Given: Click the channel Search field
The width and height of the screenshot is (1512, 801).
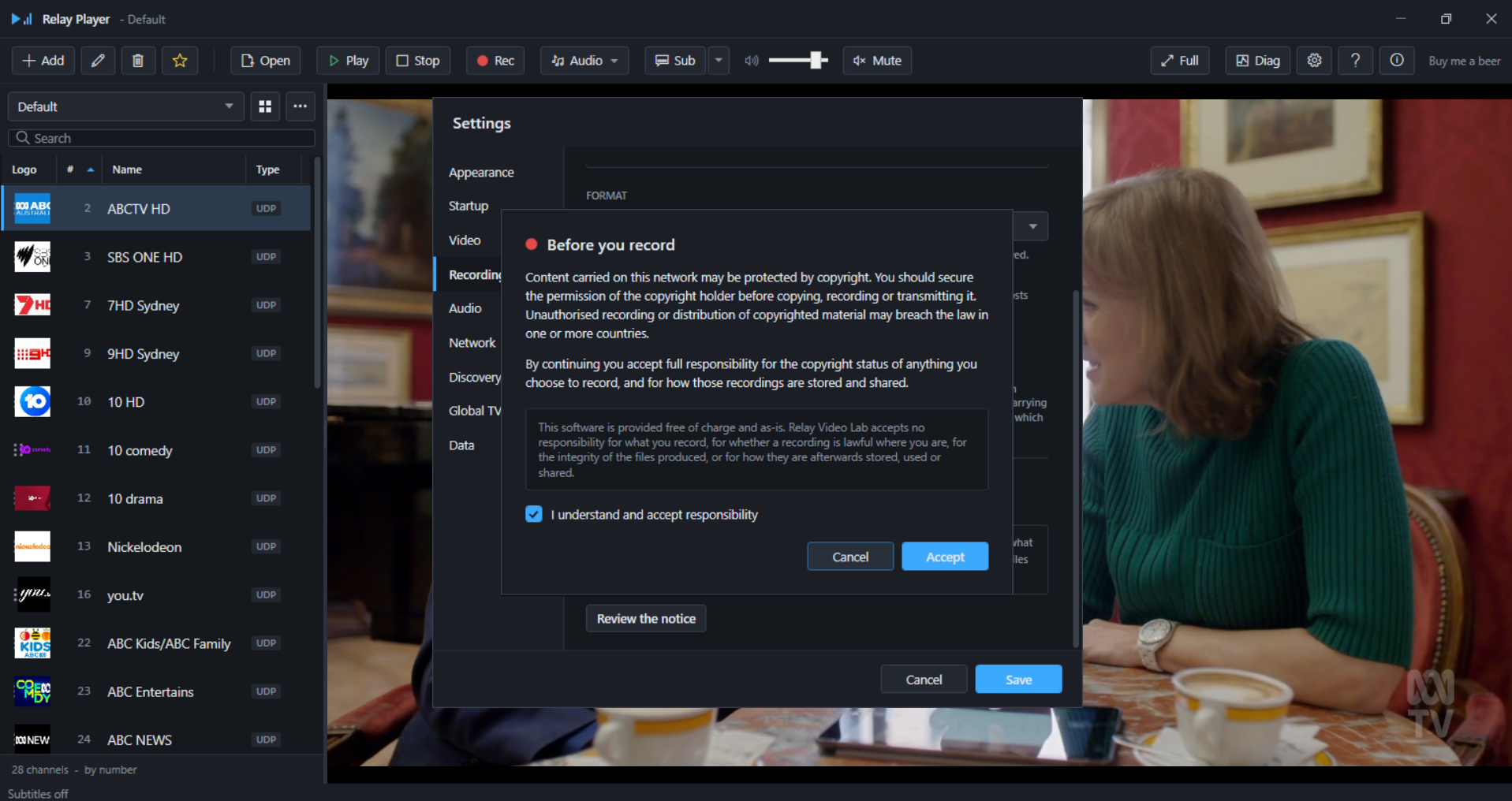Looking at the screenshot, I should [162, 138].
